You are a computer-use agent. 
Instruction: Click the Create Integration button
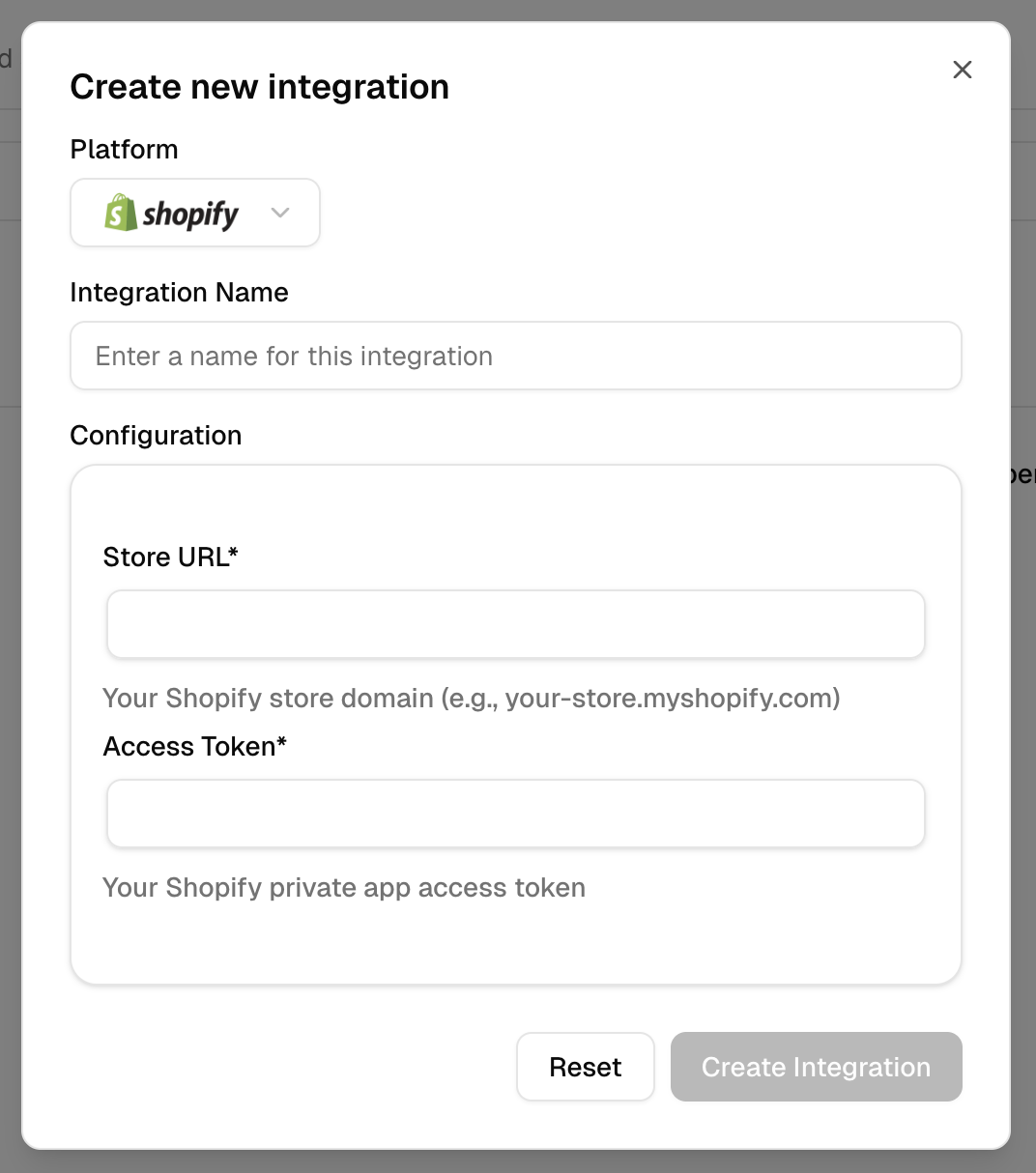[x=816, y=1067]
